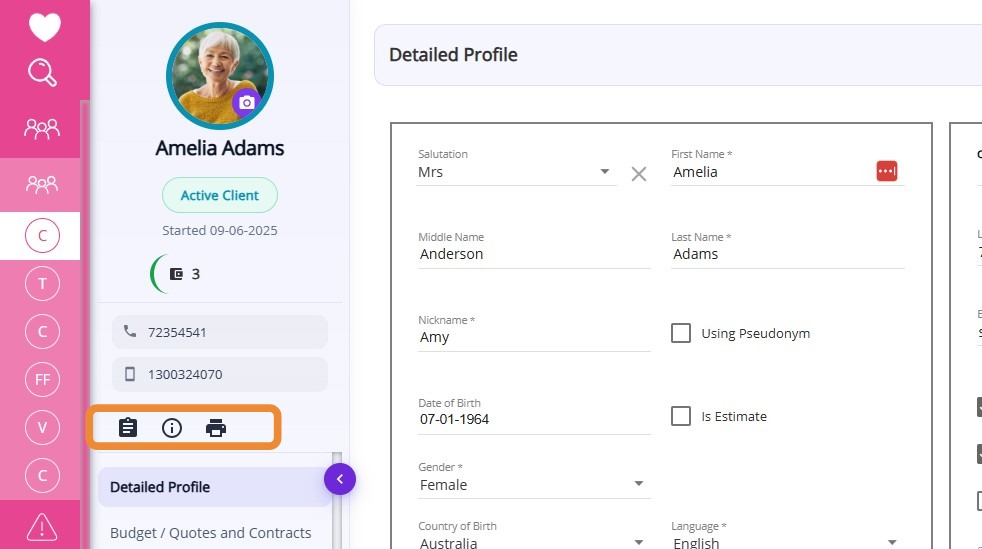Open the Country of Birth dropdown

click(x=639, y=543)
